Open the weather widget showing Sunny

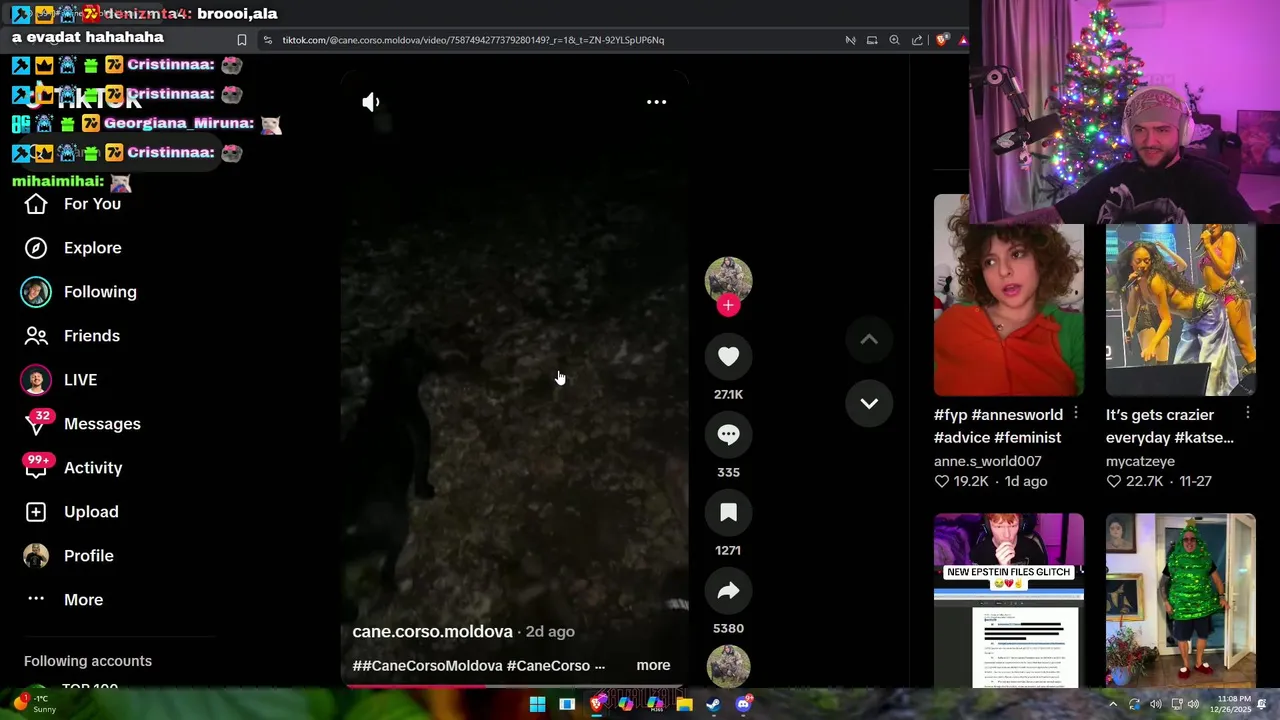click(x=35, y=703)
